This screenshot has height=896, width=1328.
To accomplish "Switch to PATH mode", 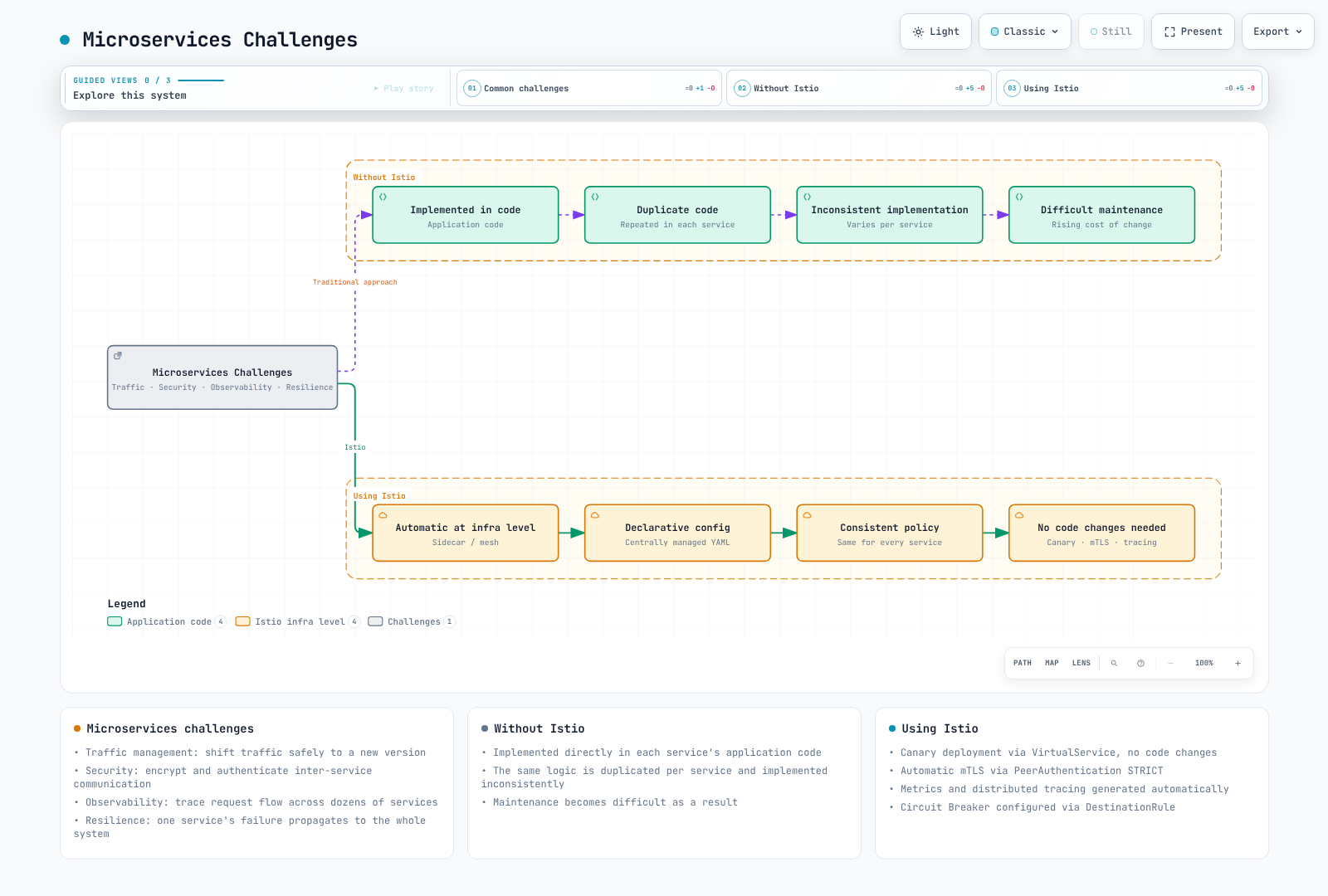I will click(1023, 663).
